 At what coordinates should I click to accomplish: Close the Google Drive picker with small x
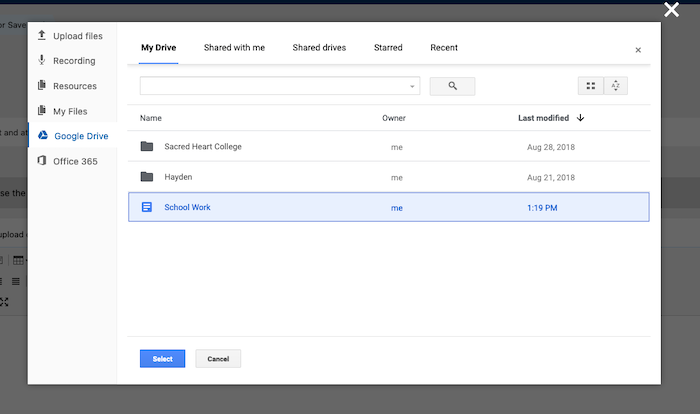click(x=638, y=50)
